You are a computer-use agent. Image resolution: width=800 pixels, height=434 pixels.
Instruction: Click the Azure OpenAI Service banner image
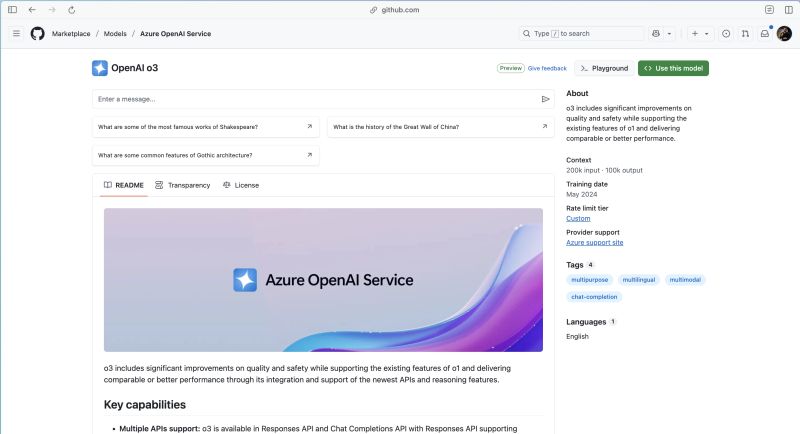coord(323,280)
